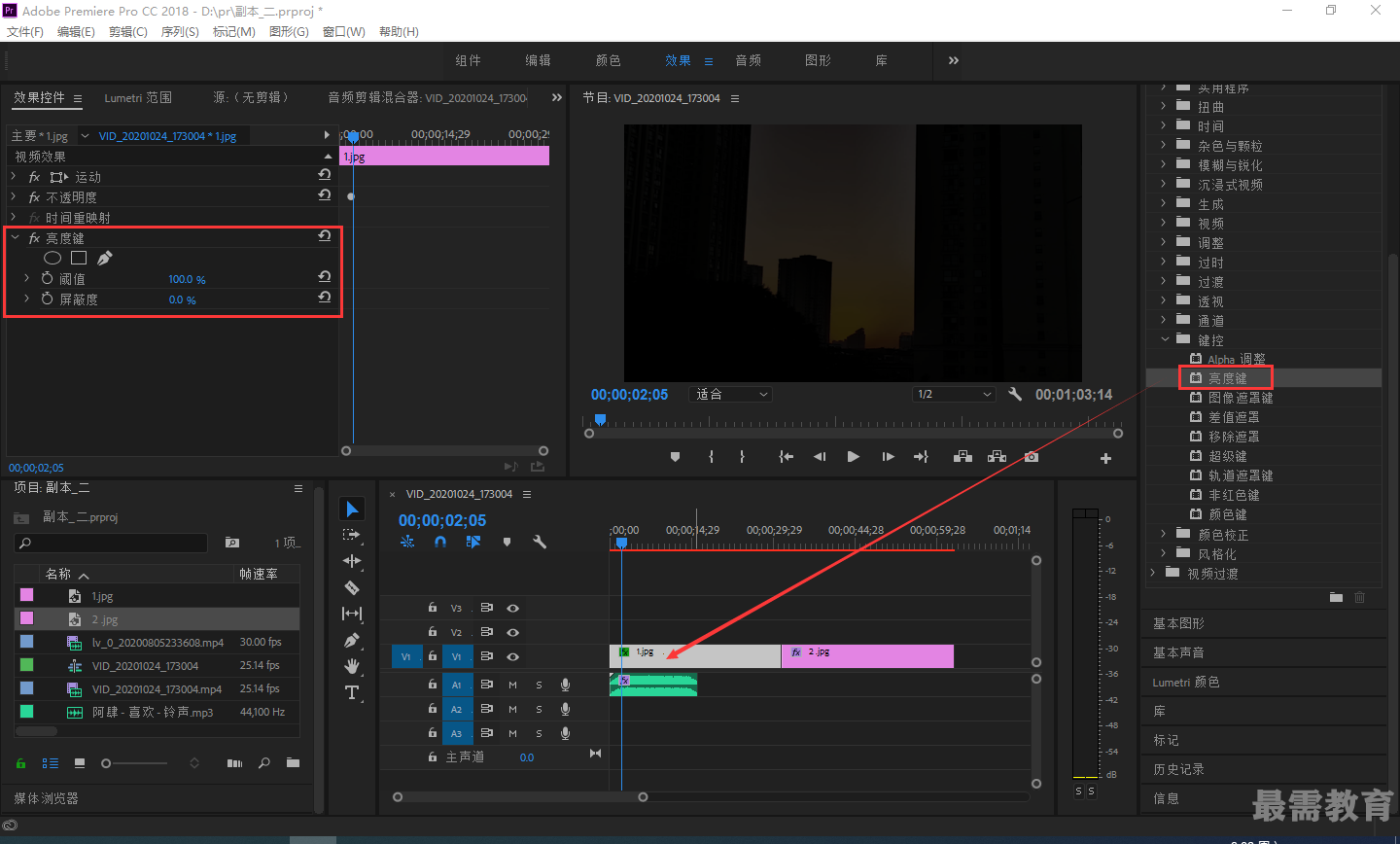The height and width of the screenshot is (844, 1400).
Task: Select the Type tool
Action: click(352, 692)
